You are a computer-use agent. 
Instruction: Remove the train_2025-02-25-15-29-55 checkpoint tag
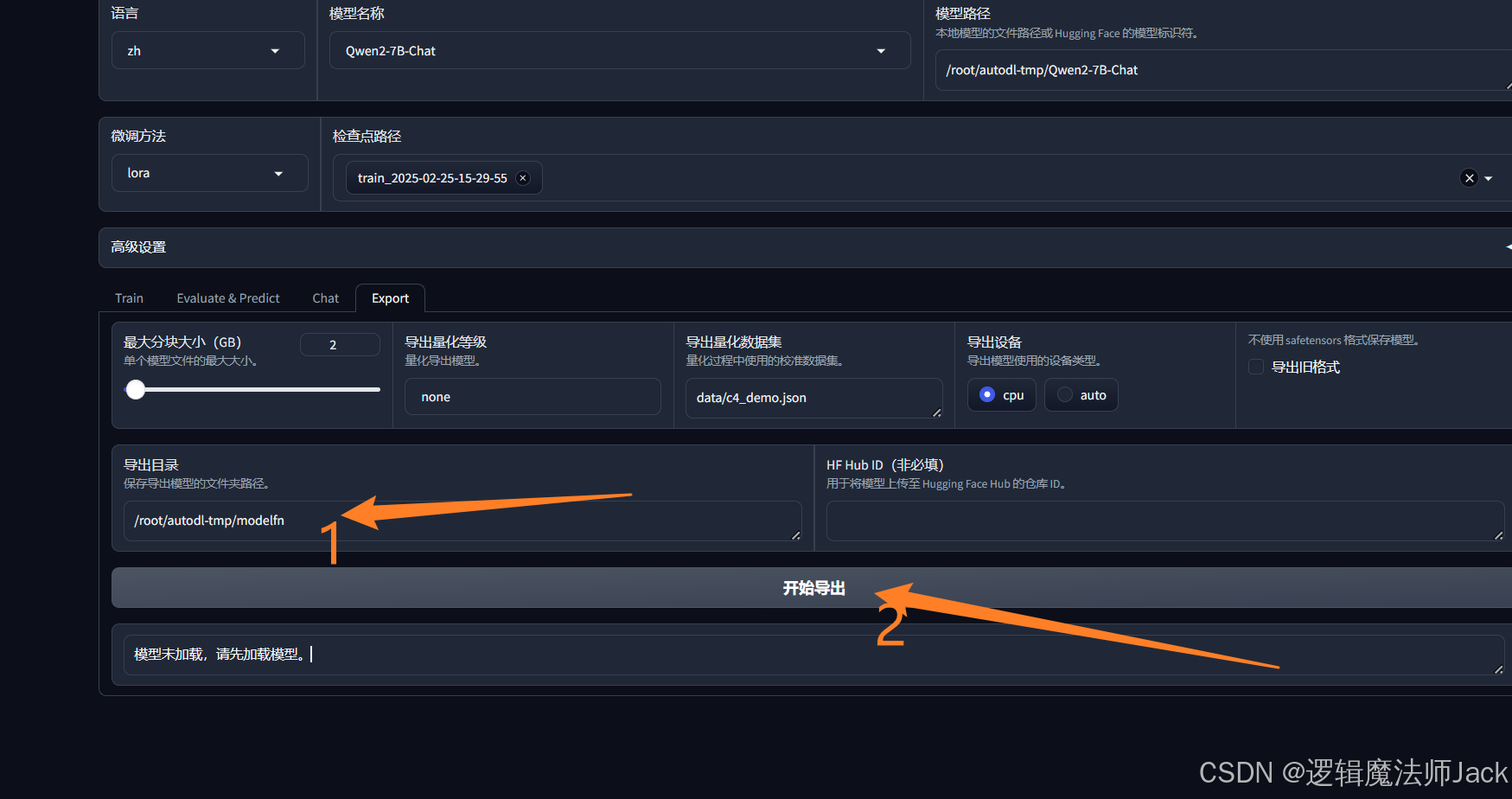[x=522, y=178]
